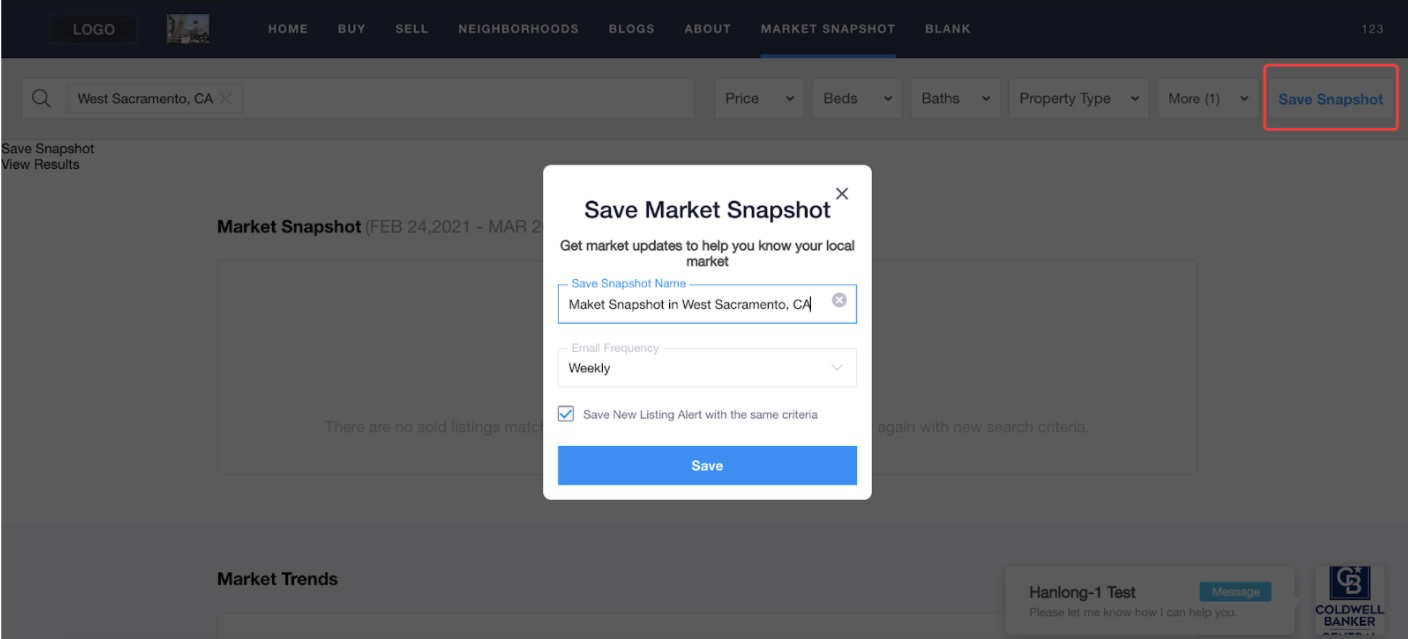Open the Blogs navigation item
This screenshot has height=639, width=1408.
click(631, 29)
